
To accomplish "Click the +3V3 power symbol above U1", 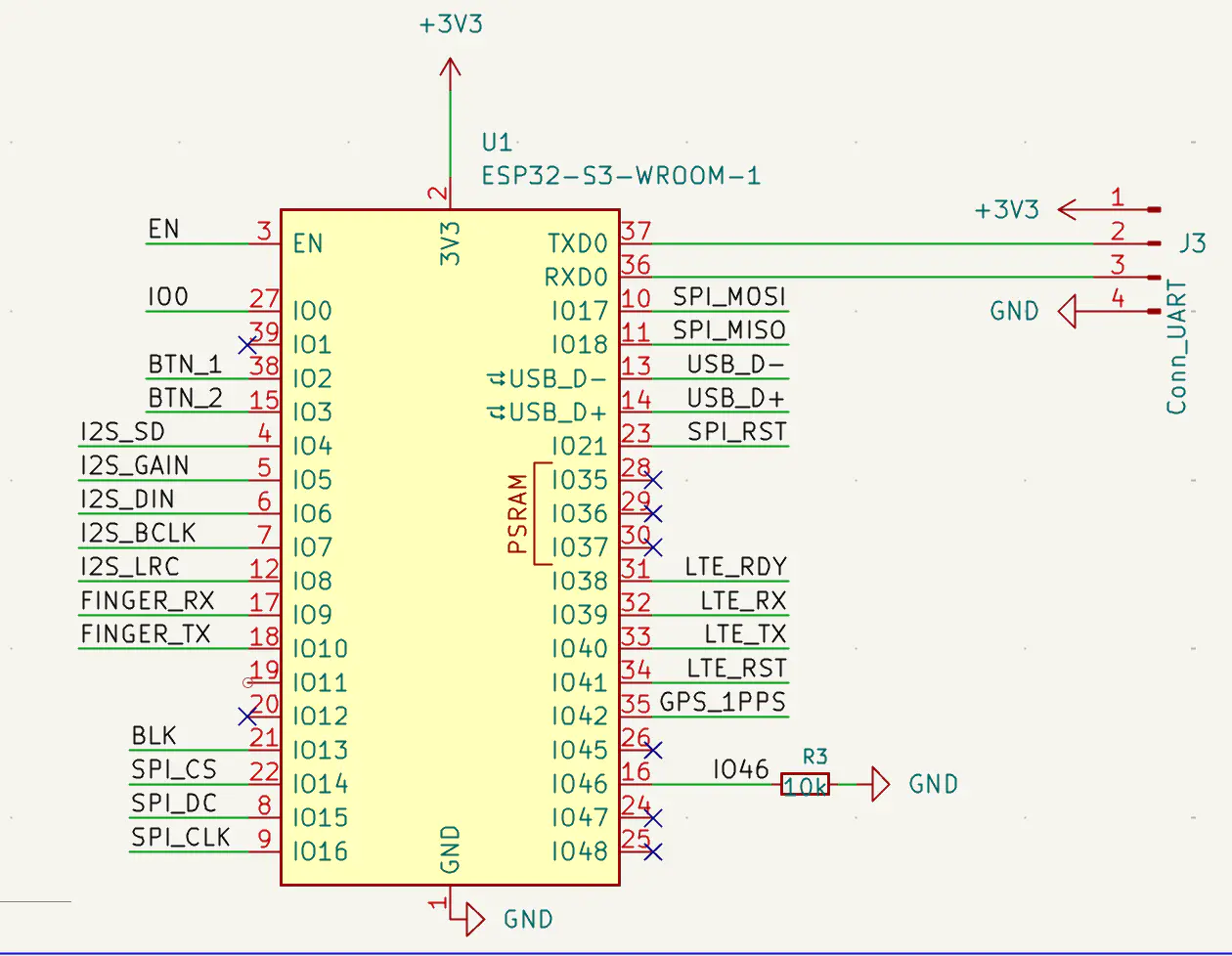I will [450, 68].
